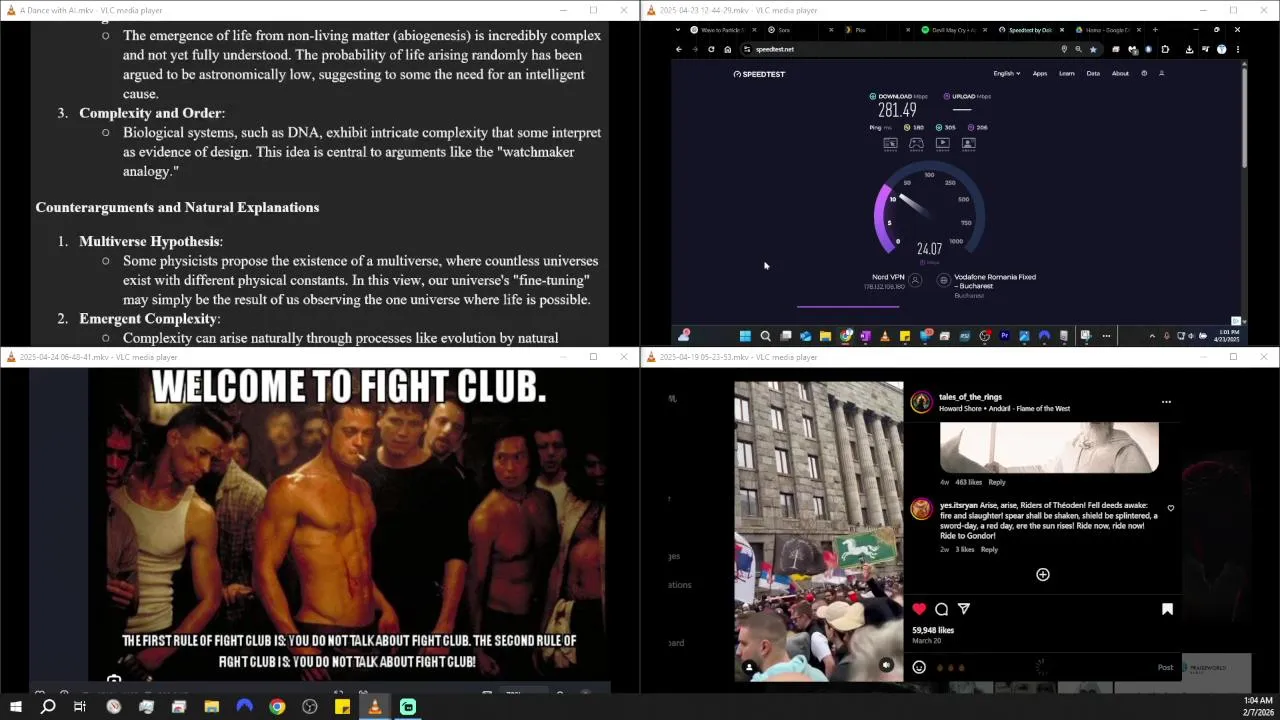
Task: Open Chrome three-dot menu
Action: pyautogui.click(x=1237, y=49)
